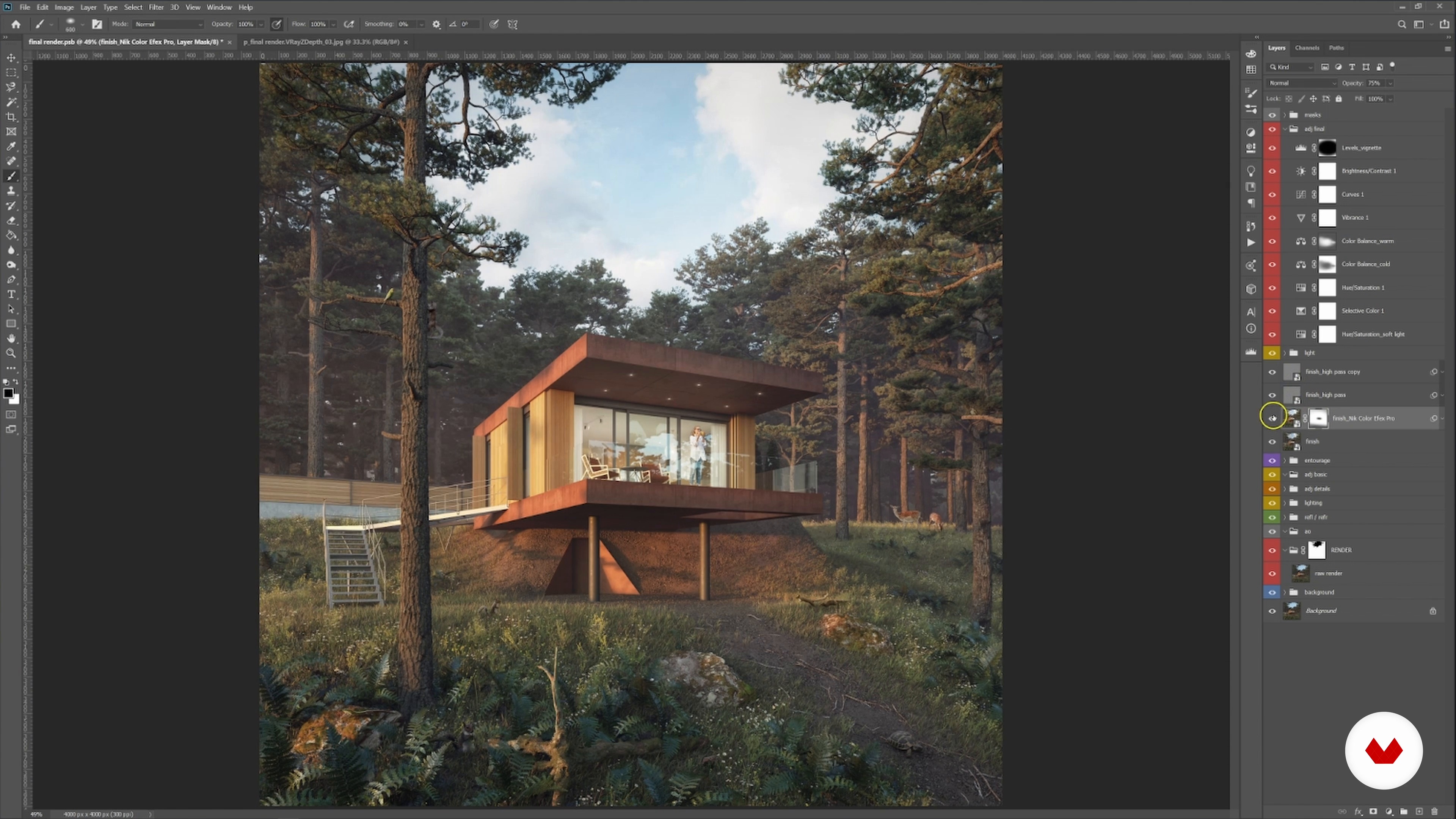
Task: Select the Color Balance_warm layer
Action: tap(1367, 241)
